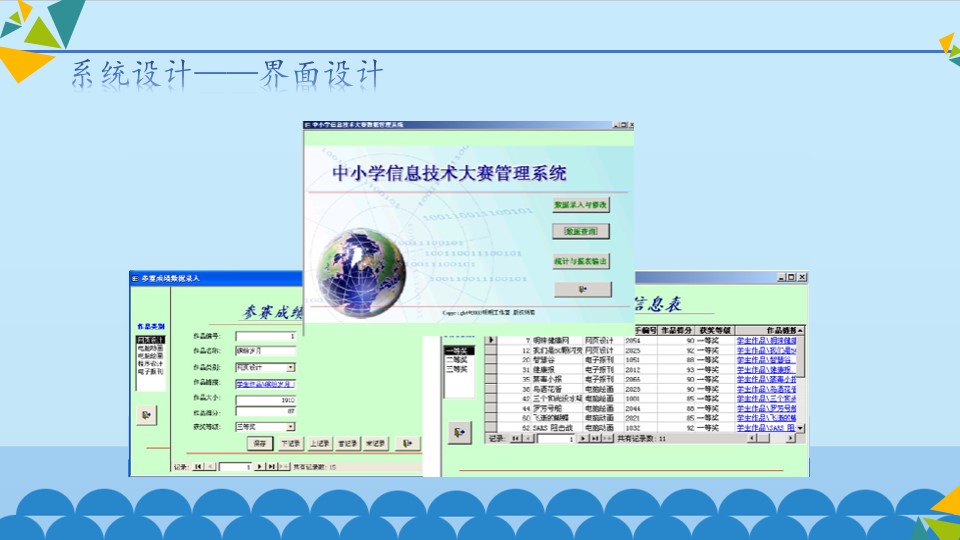Image resolution: width=960 pixels, height=540 pixels.
Task: Click the 数据查询 button in main menu window
Action: (580, 231)
